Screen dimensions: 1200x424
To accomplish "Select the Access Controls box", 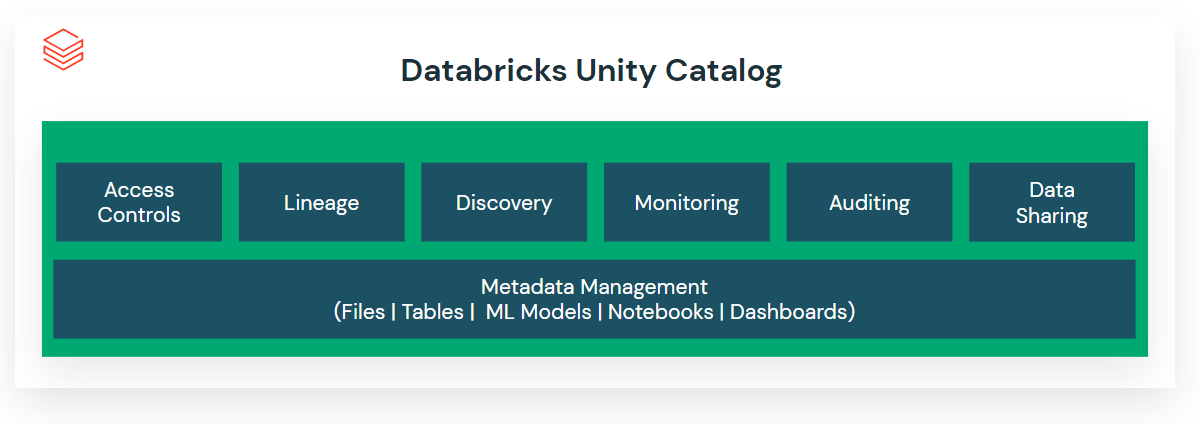I will pos(139,202).
